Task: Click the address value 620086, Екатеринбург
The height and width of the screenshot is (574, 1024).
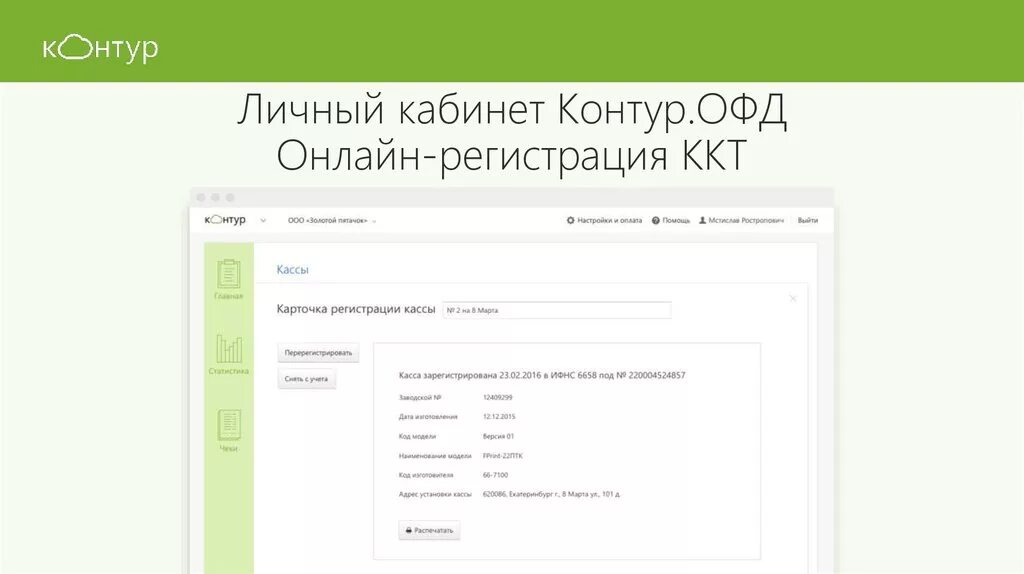Action: click(x=551, y=494)
